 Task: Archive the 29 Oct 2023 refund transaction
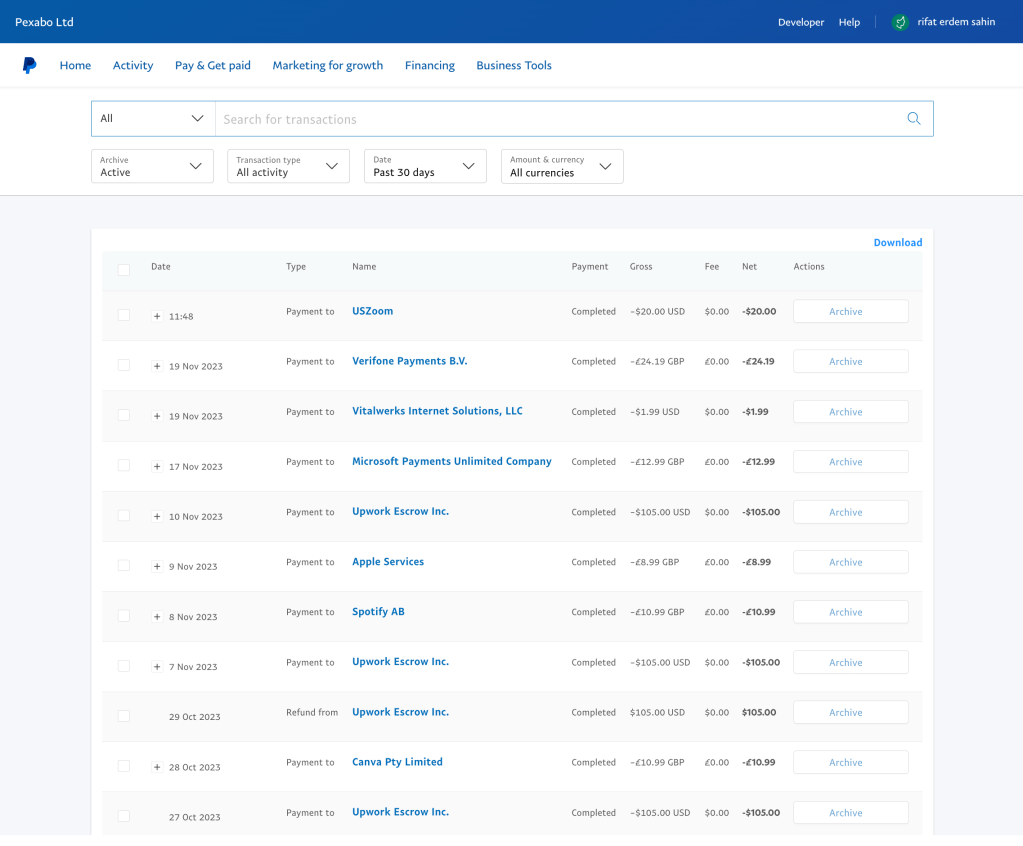click(851, 712)
